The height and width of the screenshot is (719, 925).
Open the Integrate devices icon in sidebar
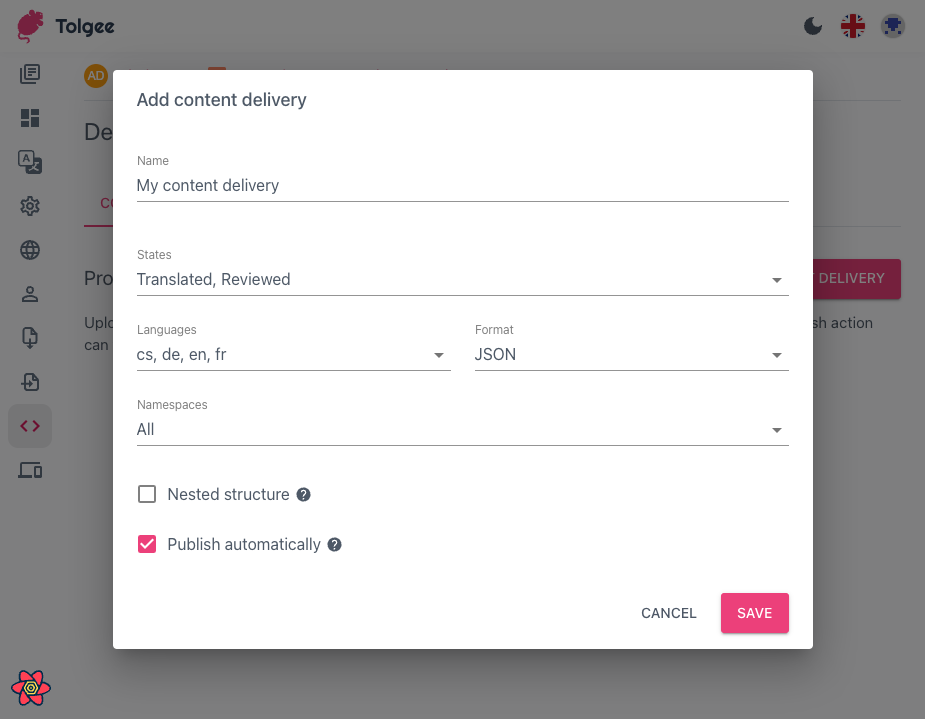30,470
